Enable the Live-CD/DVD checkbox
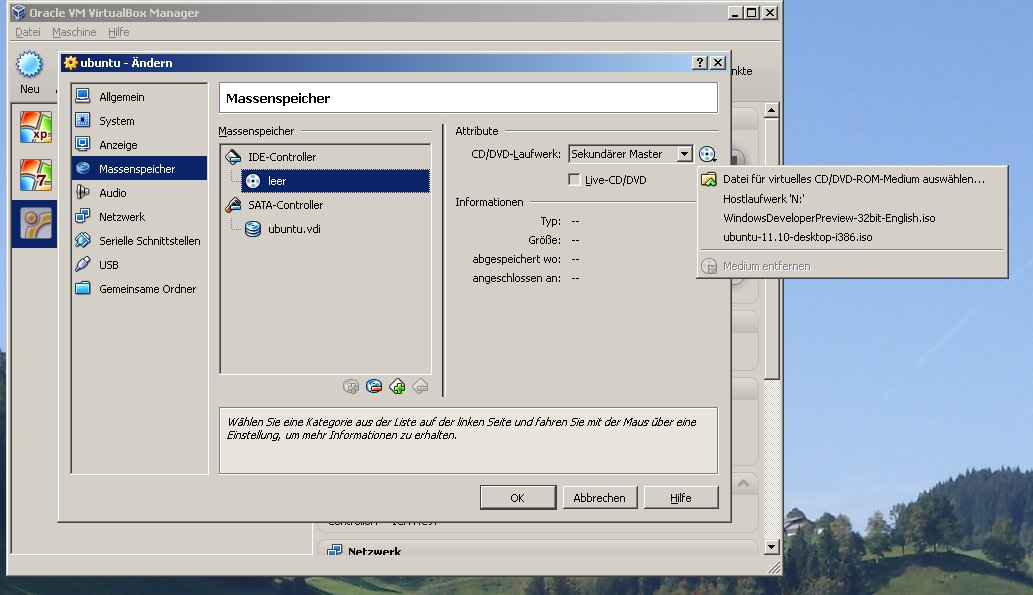Viewport: 1033px width, 595px height. (574, 179)
